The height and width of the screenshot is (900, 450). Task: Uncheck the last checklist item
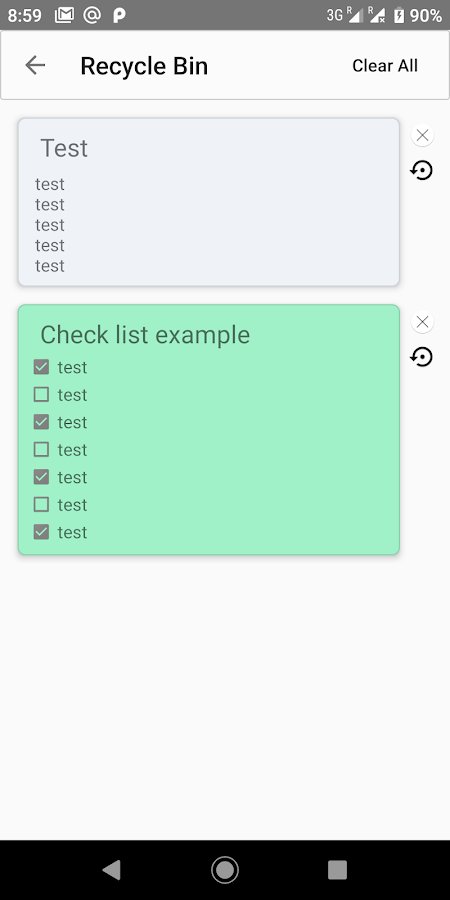tap(41, 532)
